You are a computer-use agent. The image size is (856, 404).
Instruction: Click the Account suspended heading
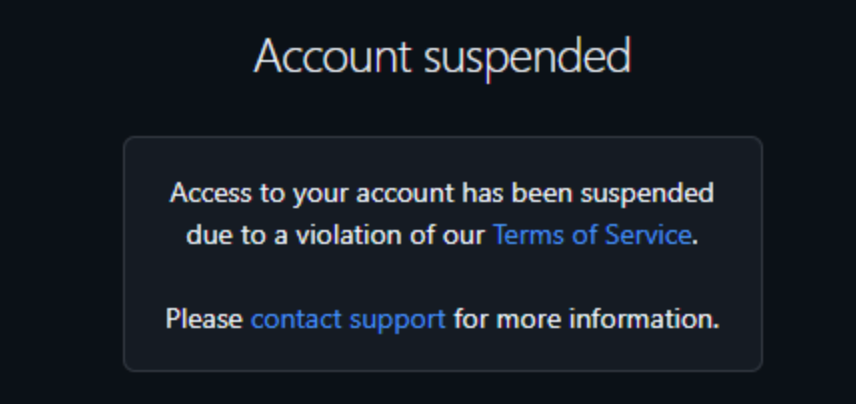[x=442, y=57]
